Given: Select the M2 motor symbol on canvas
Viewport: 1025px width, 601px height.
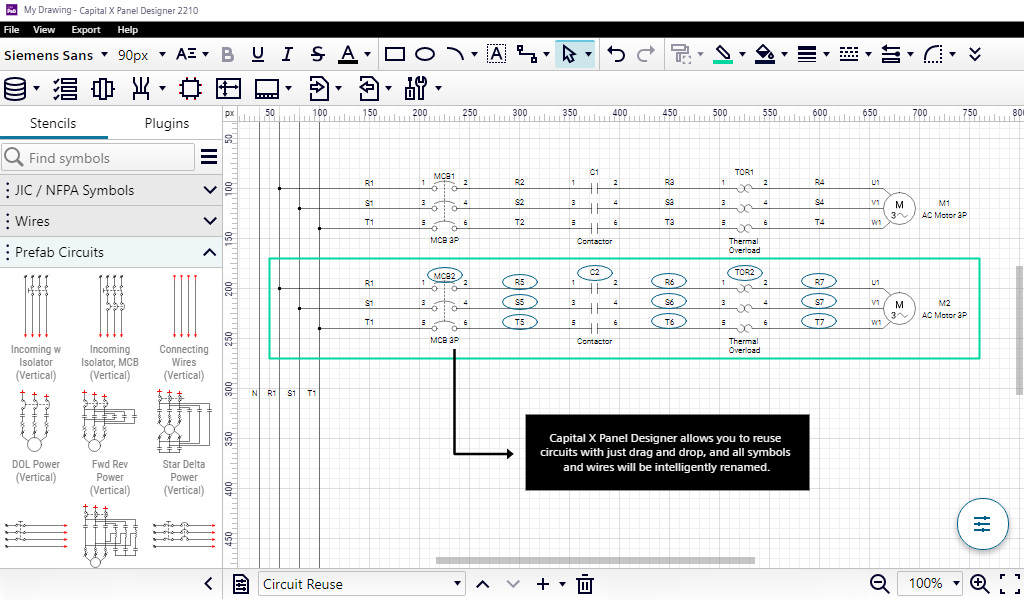Looking at the screenshot, I should (x=899, y=309).
